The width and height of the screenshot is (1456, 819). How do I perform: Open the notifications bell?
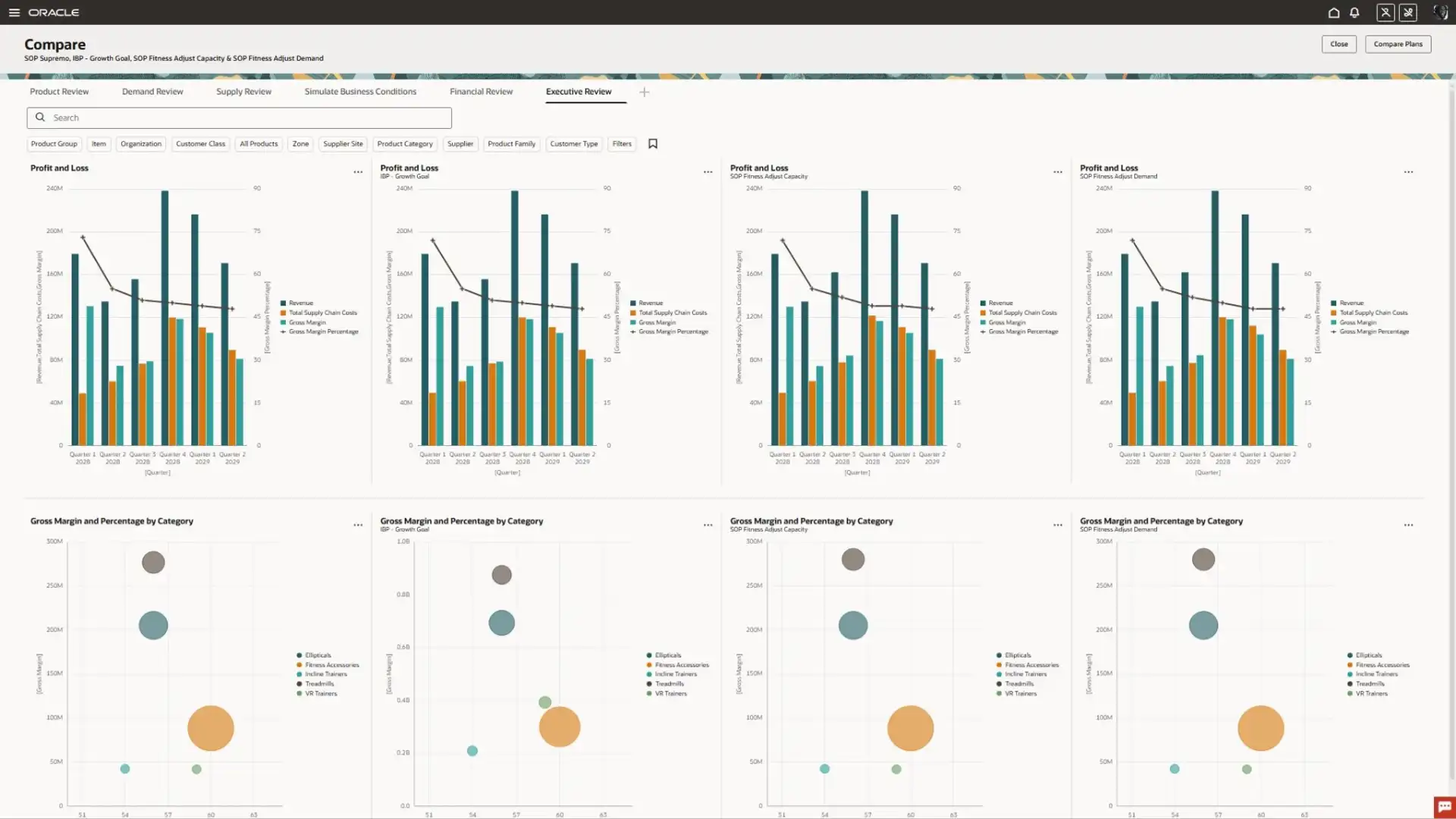pos(1354,13)
